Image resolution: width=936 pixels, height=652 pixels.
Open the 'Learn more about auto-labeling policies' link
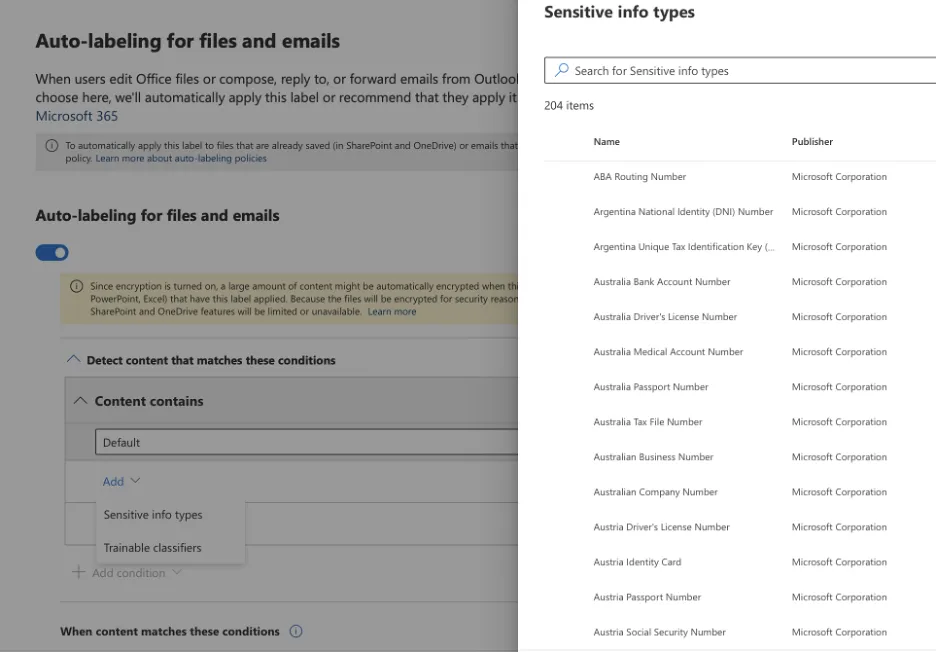(181, 158)
